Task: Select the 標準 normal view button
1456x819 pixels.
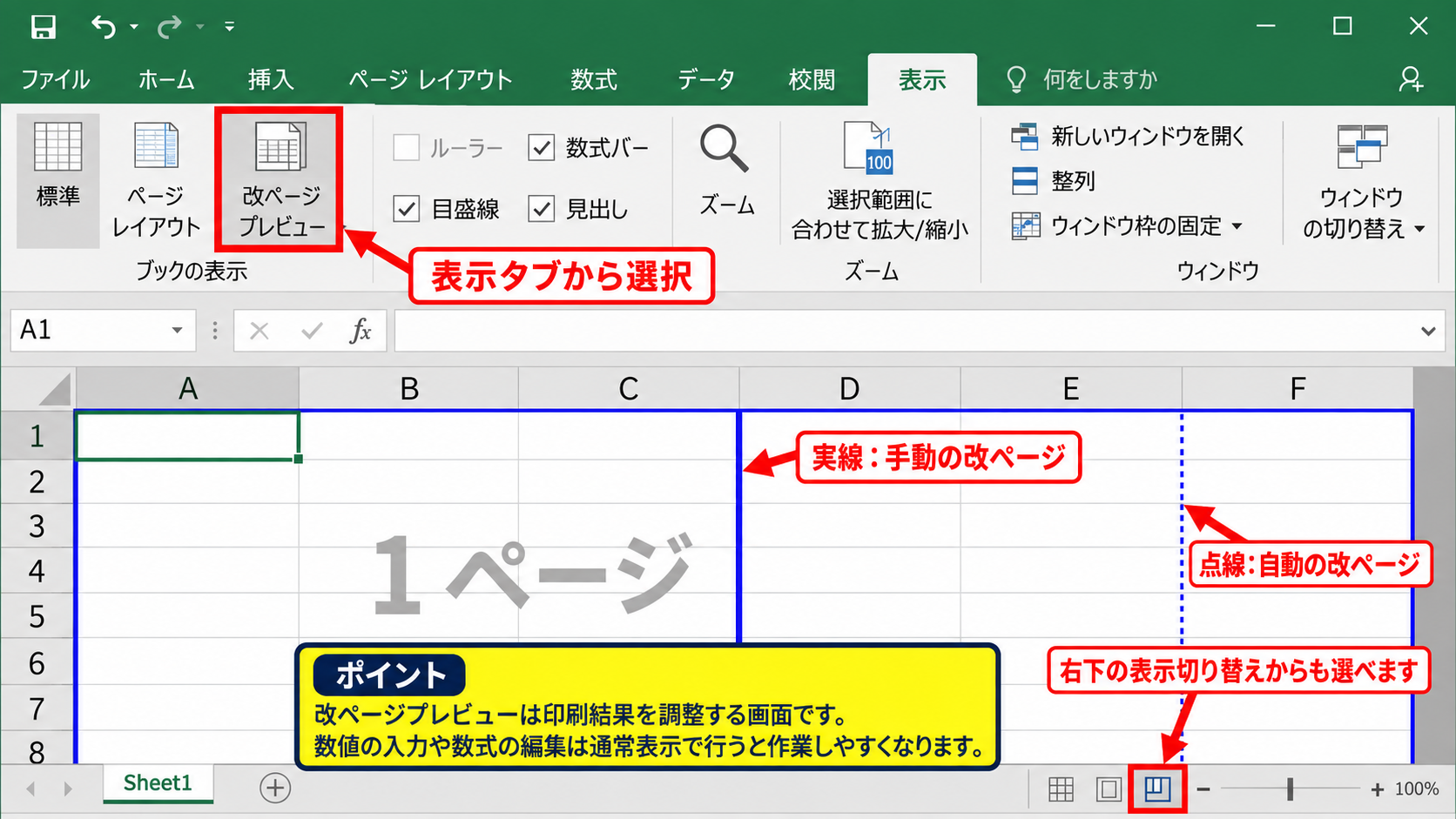Action: pos(57,180)
